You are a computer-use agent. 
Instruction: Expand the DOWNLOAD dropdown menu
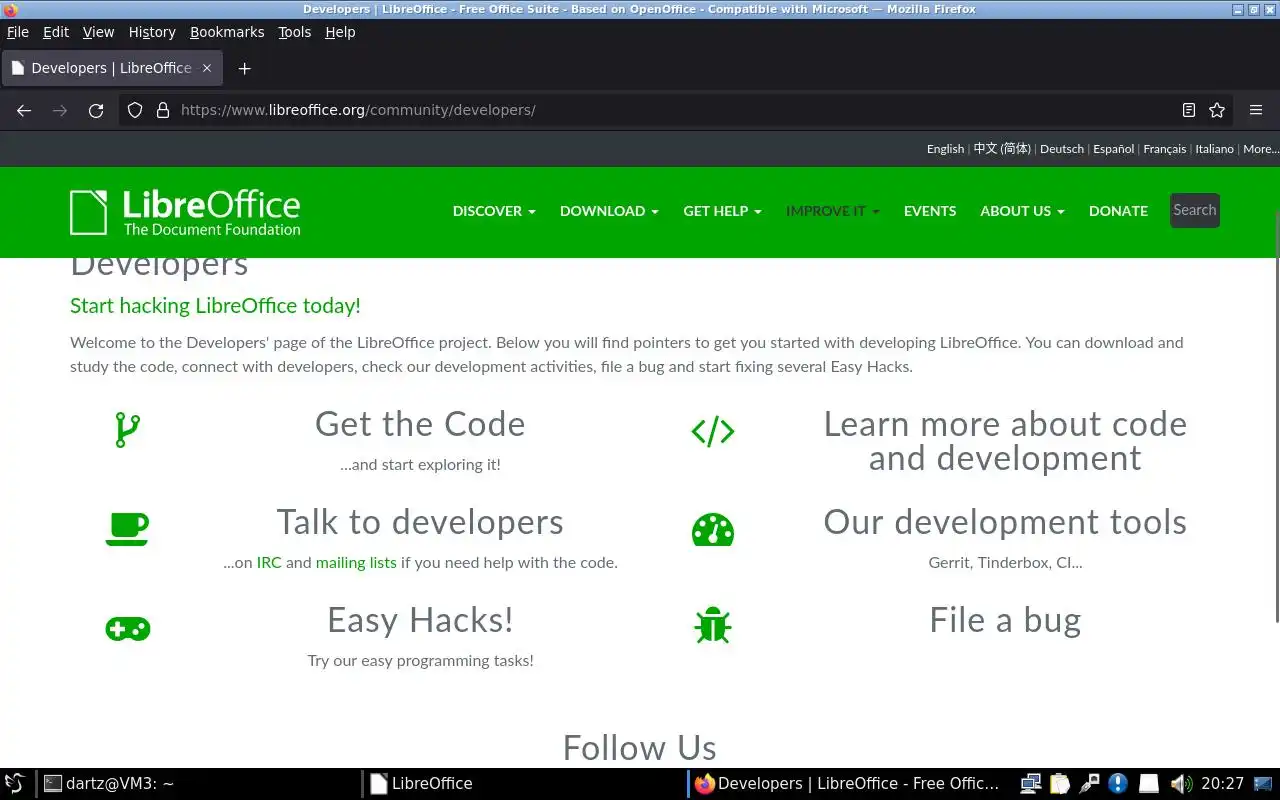pyautogui.click(x=609, y=211)
